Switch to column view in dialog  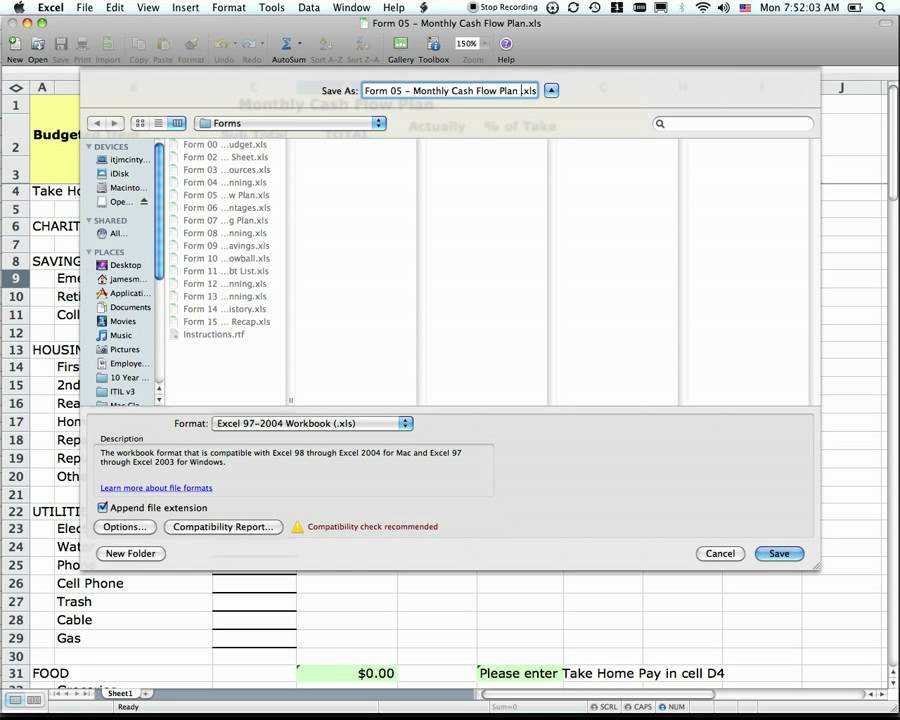177,123
